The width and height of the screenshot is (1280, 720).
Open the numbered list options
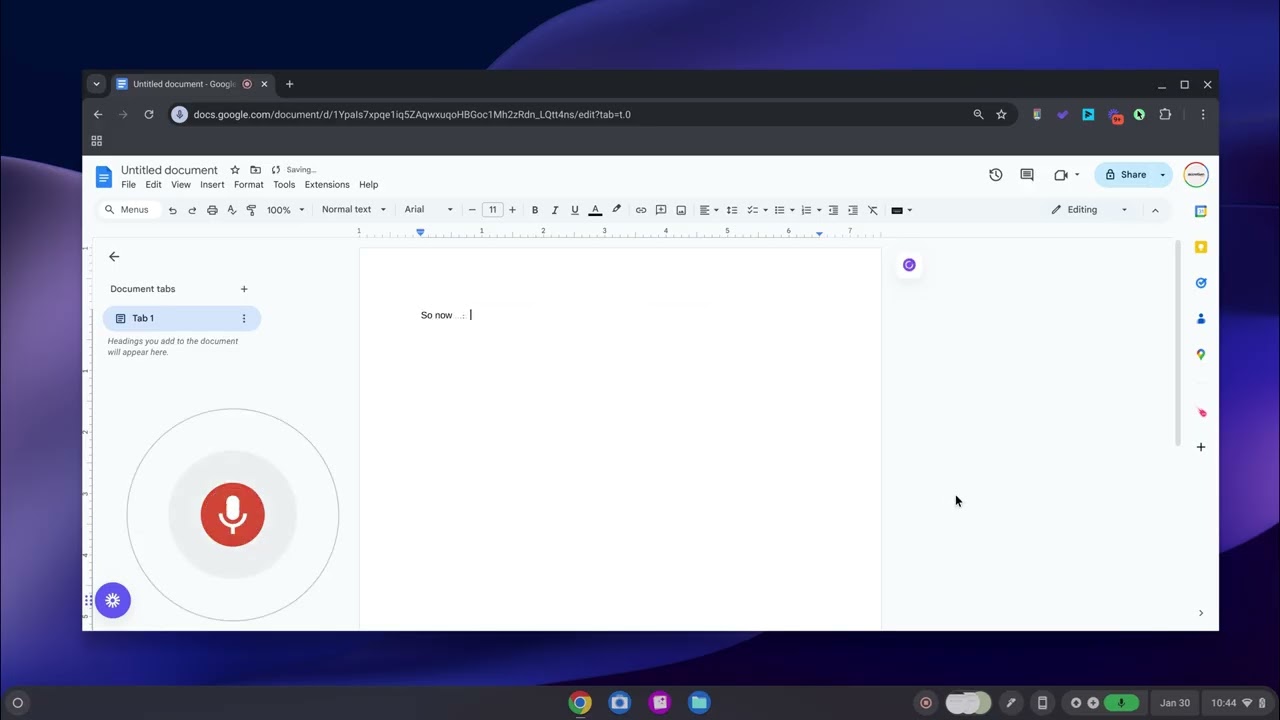(x=819, y=210)
